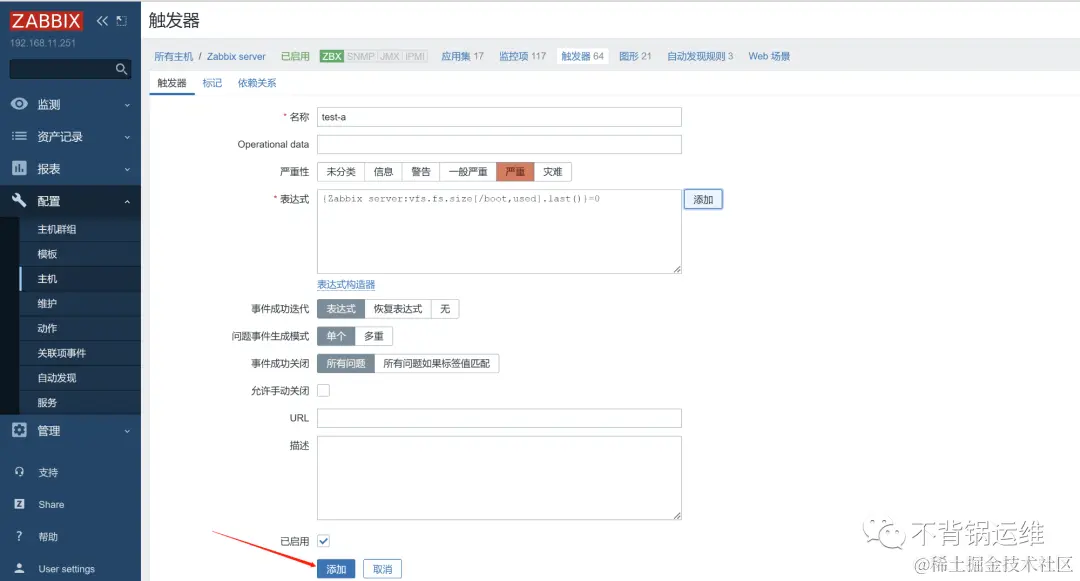
Task: Open the 管理 gear icon
Action: (20, 431)
